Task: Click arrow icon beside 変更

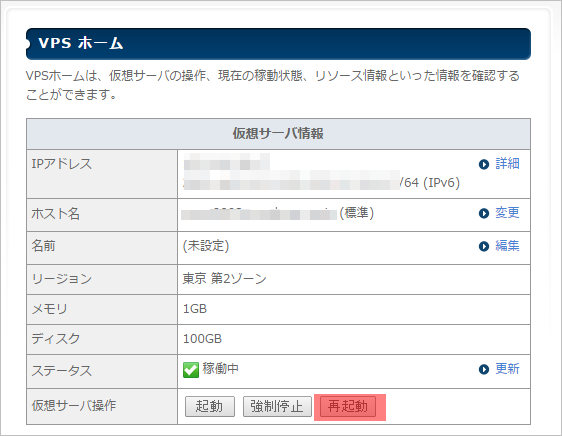Action: pyautogui.click(x=484, y=213)
